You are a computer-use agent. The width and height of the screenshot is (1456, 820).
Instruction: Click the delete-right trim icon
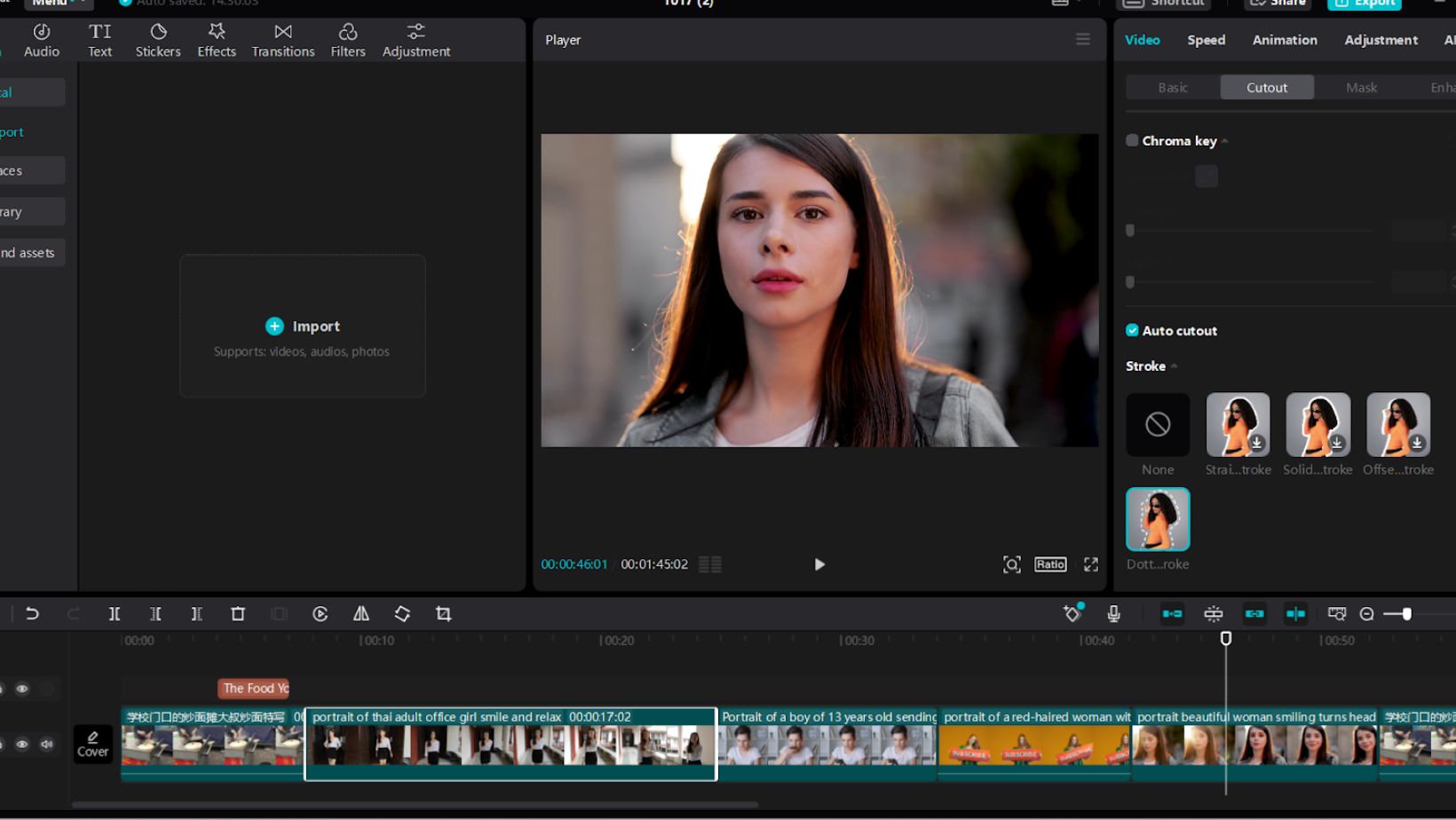196,613
